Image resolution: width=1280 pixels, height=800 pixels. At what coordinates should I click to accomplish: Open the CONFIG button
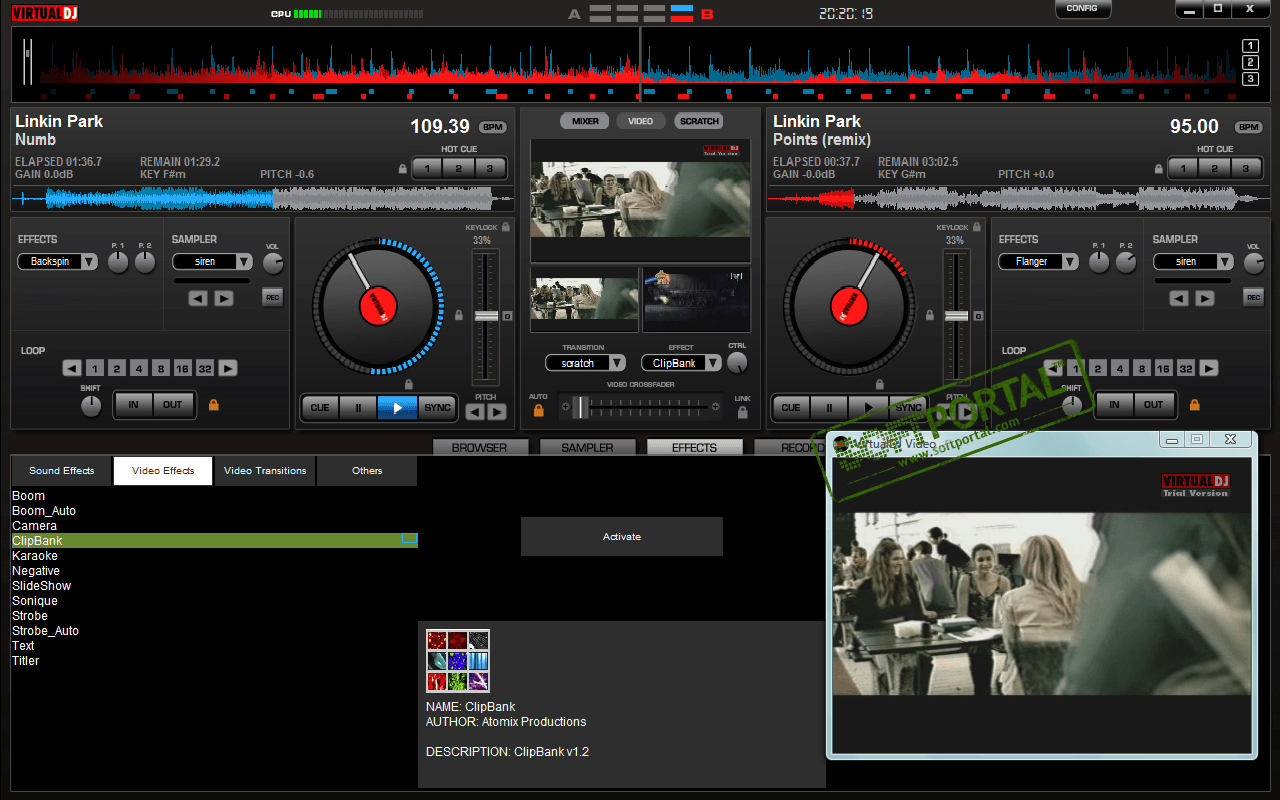pyautogui.click(x=1083, y=8)
